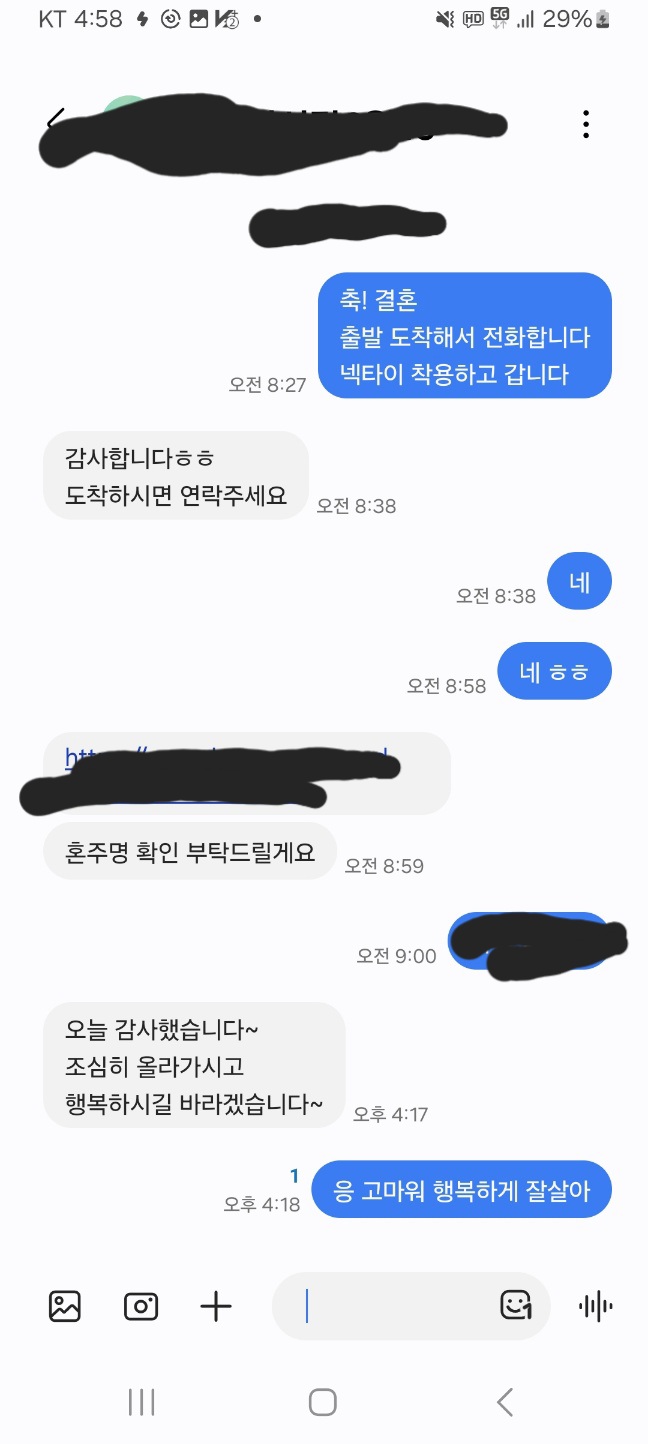
Task: Open the gallery image picker icon
Action: click(x=65, y=1306)
